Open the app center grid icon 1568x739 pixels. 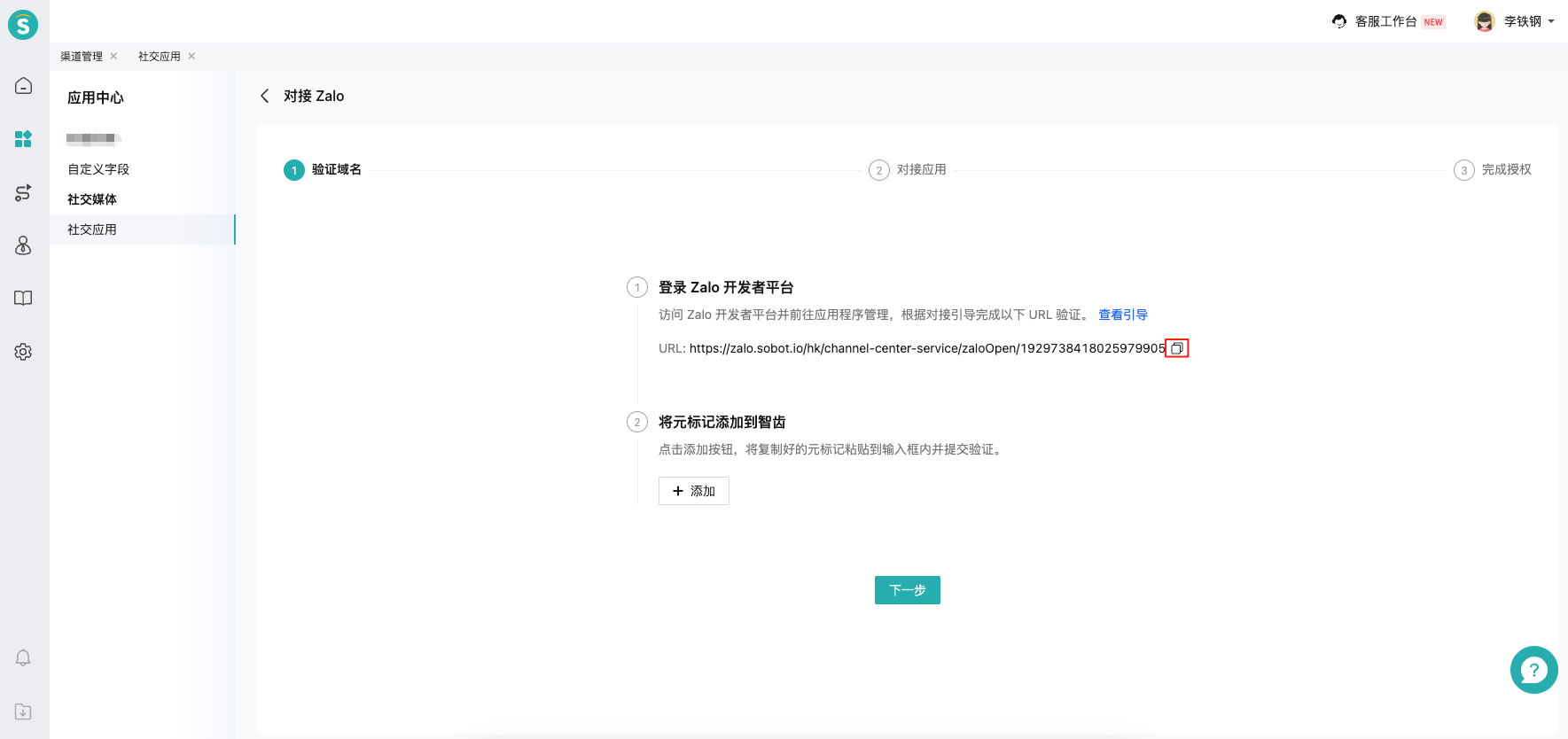24,138
